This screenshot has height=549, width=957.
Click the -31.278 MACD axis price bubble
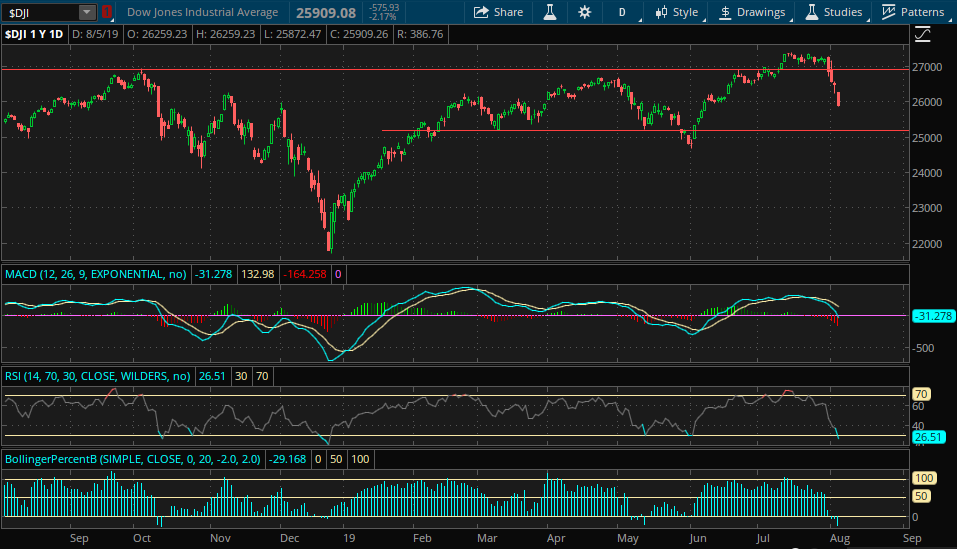tap(933, 316)
